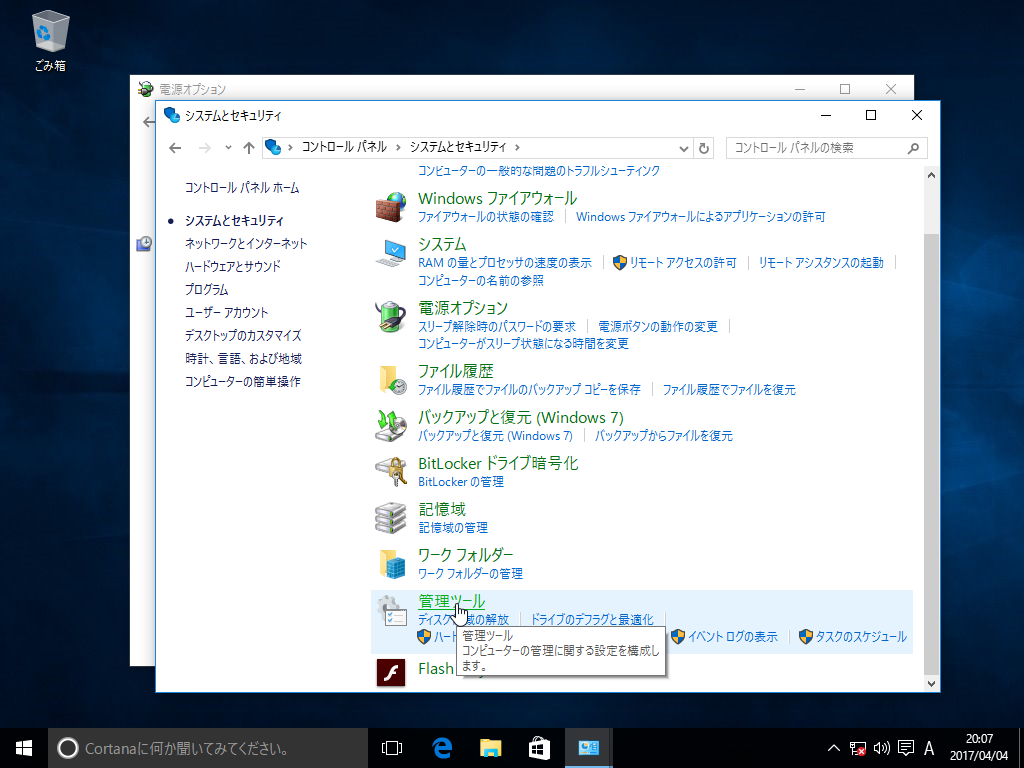Click the Control Panel icon in address bar
Viewport: 1024px width, 768px height.
pos(274,148)
